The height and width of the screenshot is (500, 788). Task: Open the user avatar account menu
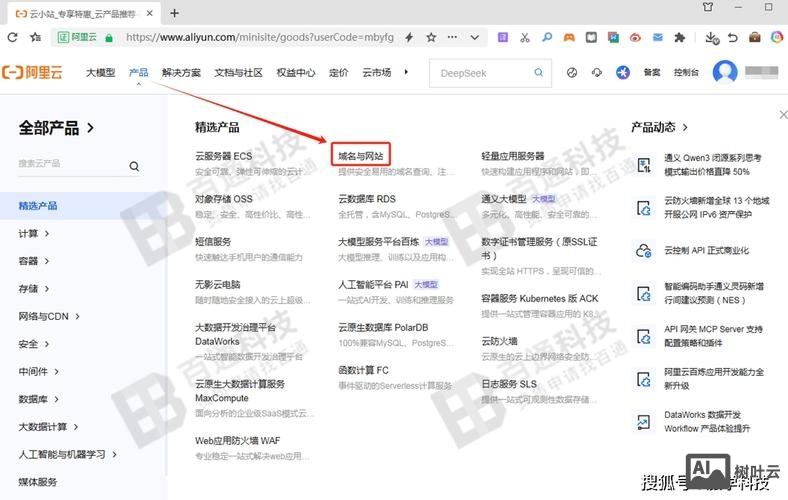pos(725,72)
